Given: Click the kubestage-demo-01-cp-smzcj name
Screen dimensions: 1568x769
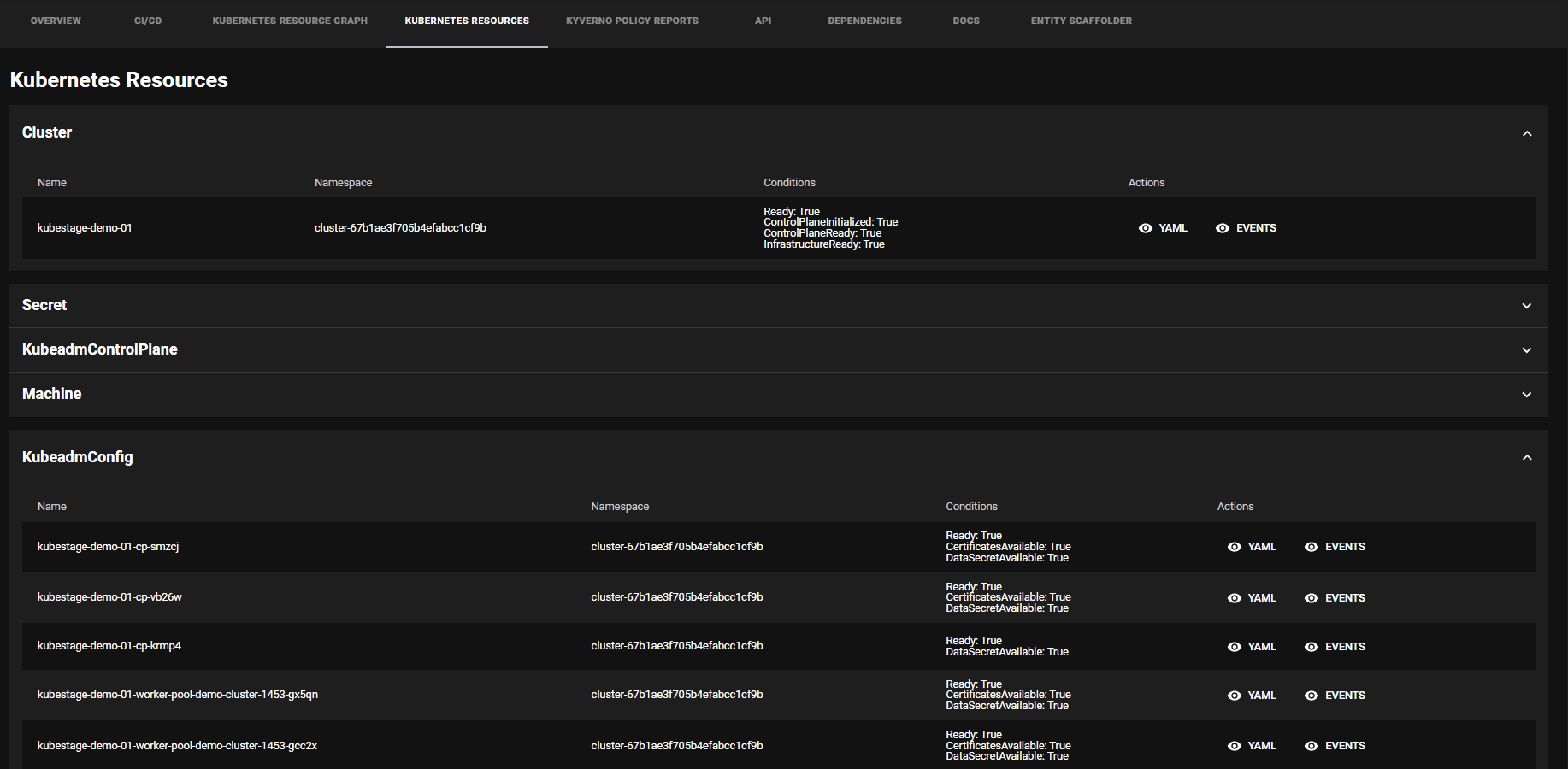Looking at the screenshot, I should [x=109, y=547].
